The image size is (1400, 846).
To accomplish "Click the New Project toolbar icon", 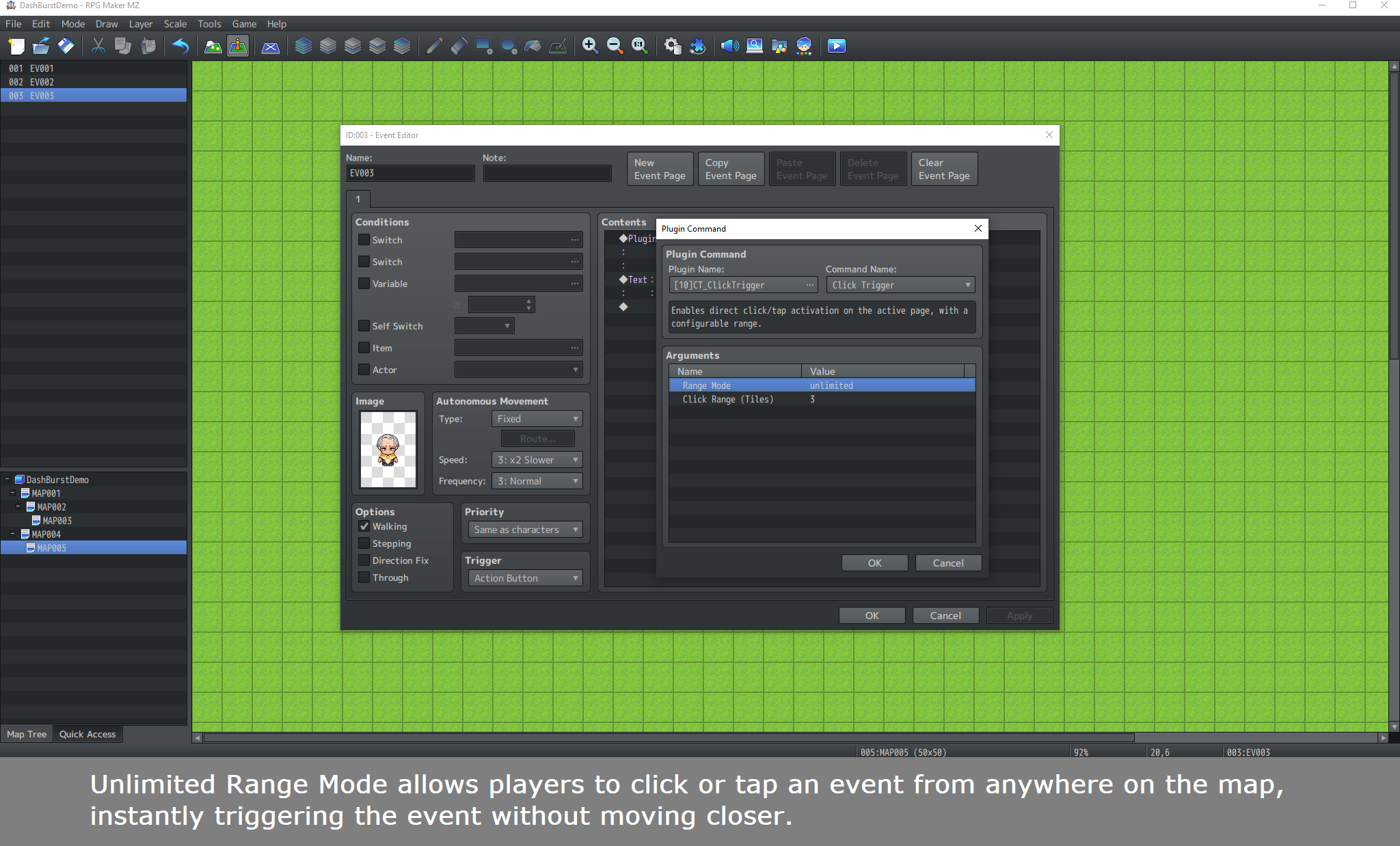I will point(16,46).
